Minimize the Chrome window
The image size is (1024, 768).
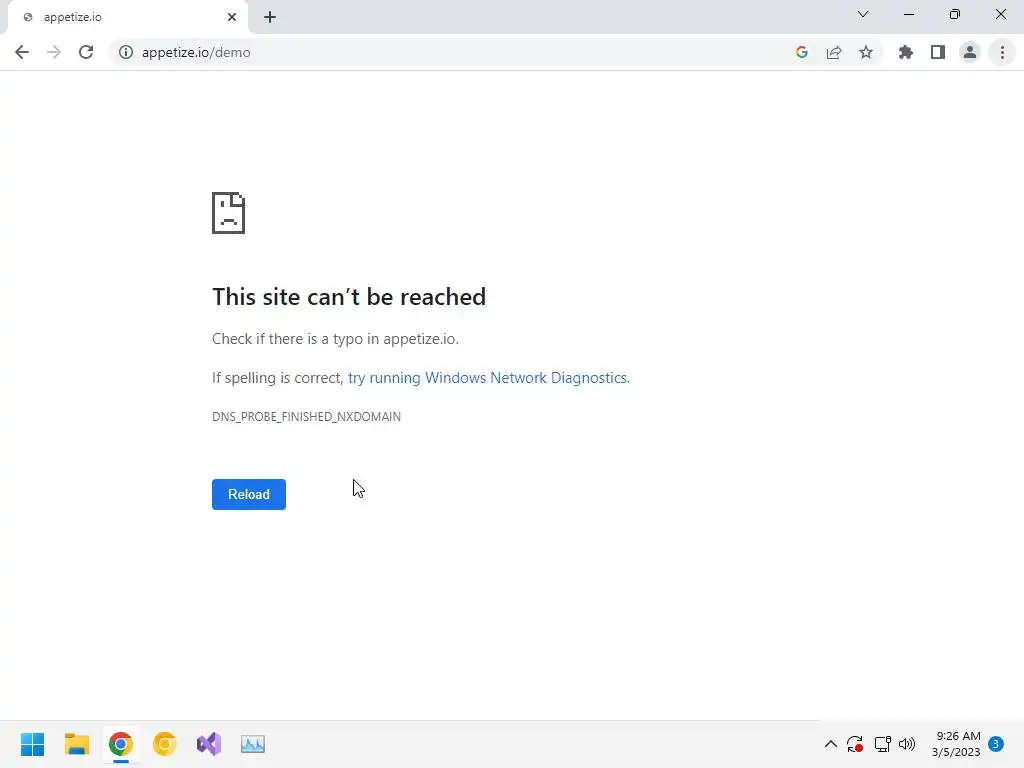coord(909,14)
